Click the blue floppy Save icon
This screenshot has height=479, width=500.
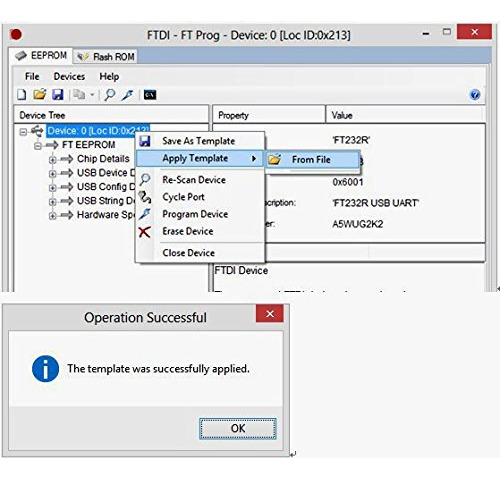pos(58,95)
